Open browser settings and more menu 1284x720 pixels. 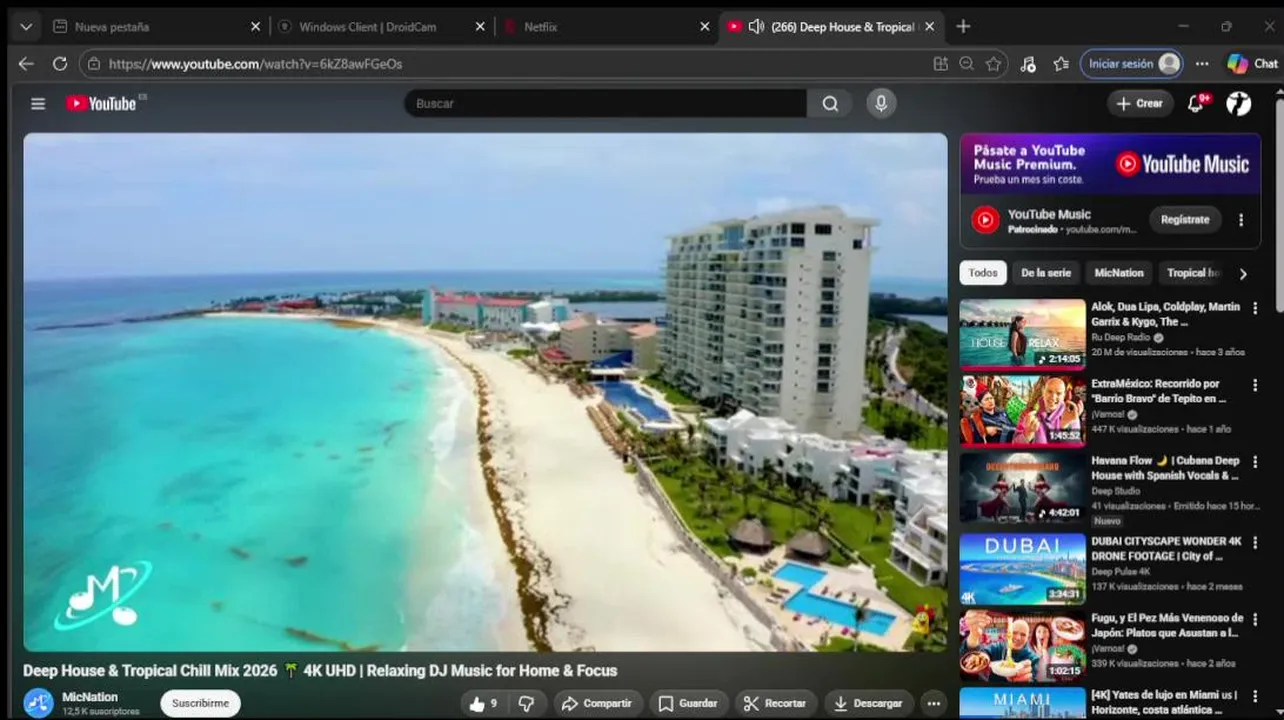tap(1202, 64)
